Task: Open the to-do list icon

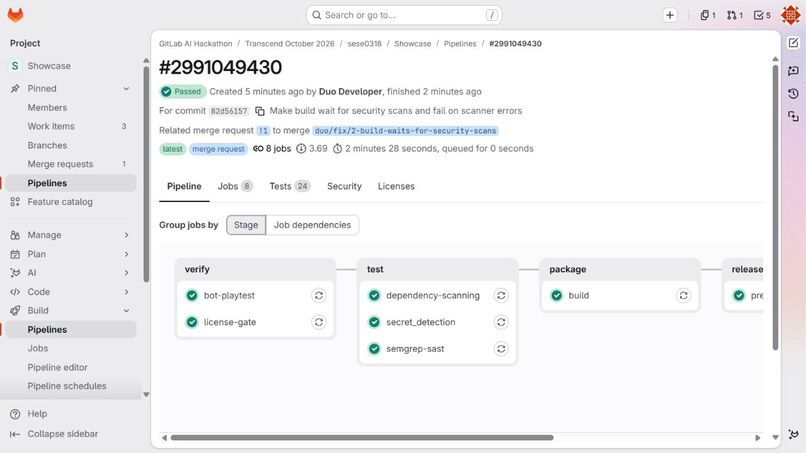Action: (x=762, y=15)
